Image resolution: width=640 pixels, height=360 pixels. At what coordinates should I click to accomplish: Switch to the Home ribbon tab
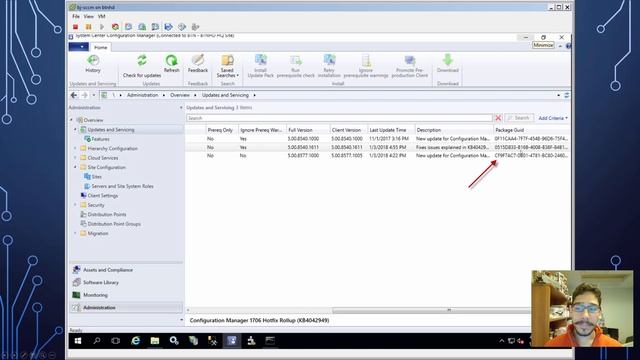tap(100, 47)
